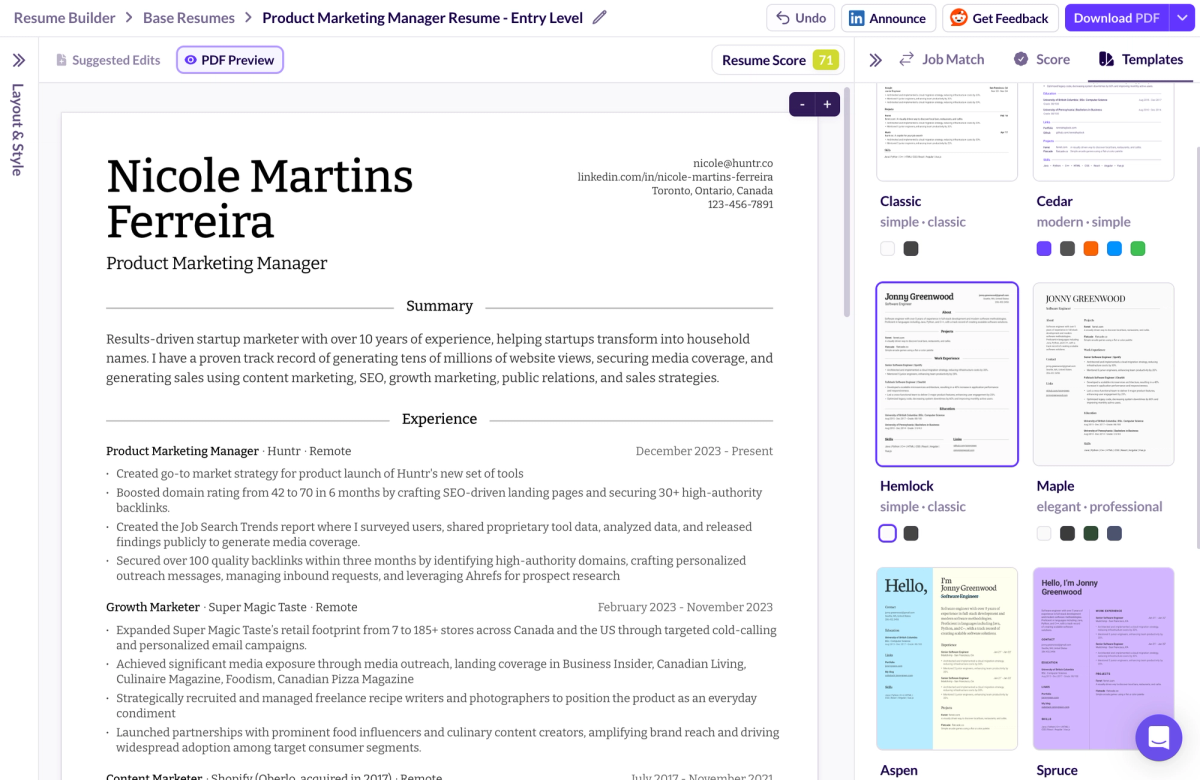1200x780 pixels.
Task: Click Get Feedback with Reddit icon
Action: (x=1000, y=18)
